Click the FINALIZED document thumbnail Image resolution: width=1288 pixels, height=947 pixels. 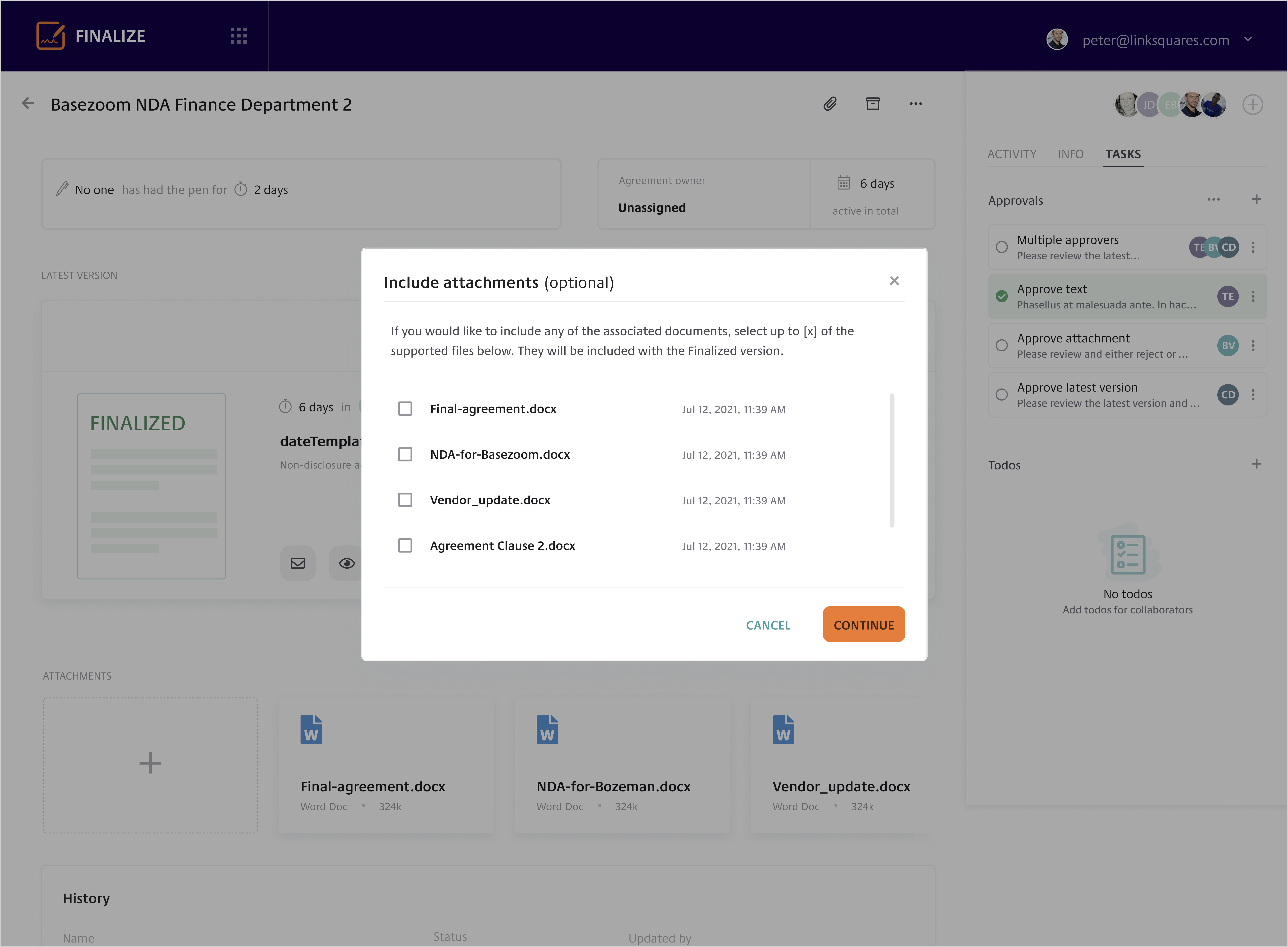pos(151,486)
